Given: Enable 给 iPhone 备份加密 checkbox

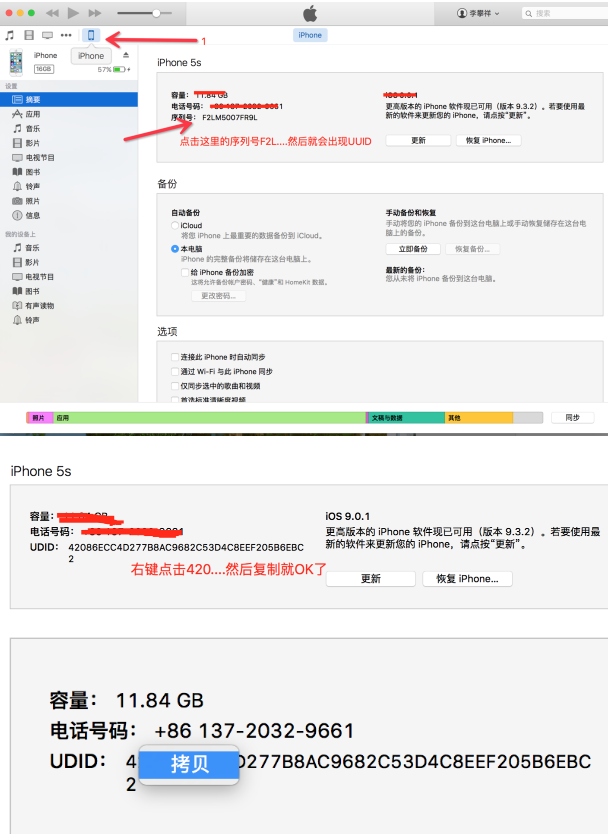Looking at the screenshot, I should click(x=185, y=272).
